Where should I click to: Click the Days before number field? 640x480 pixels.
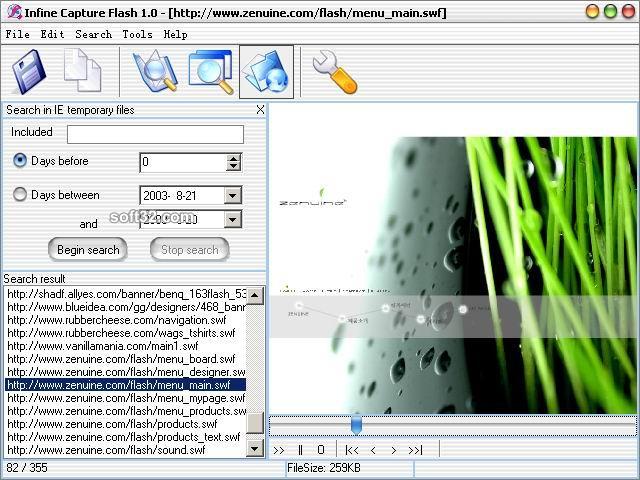point(183,162)
